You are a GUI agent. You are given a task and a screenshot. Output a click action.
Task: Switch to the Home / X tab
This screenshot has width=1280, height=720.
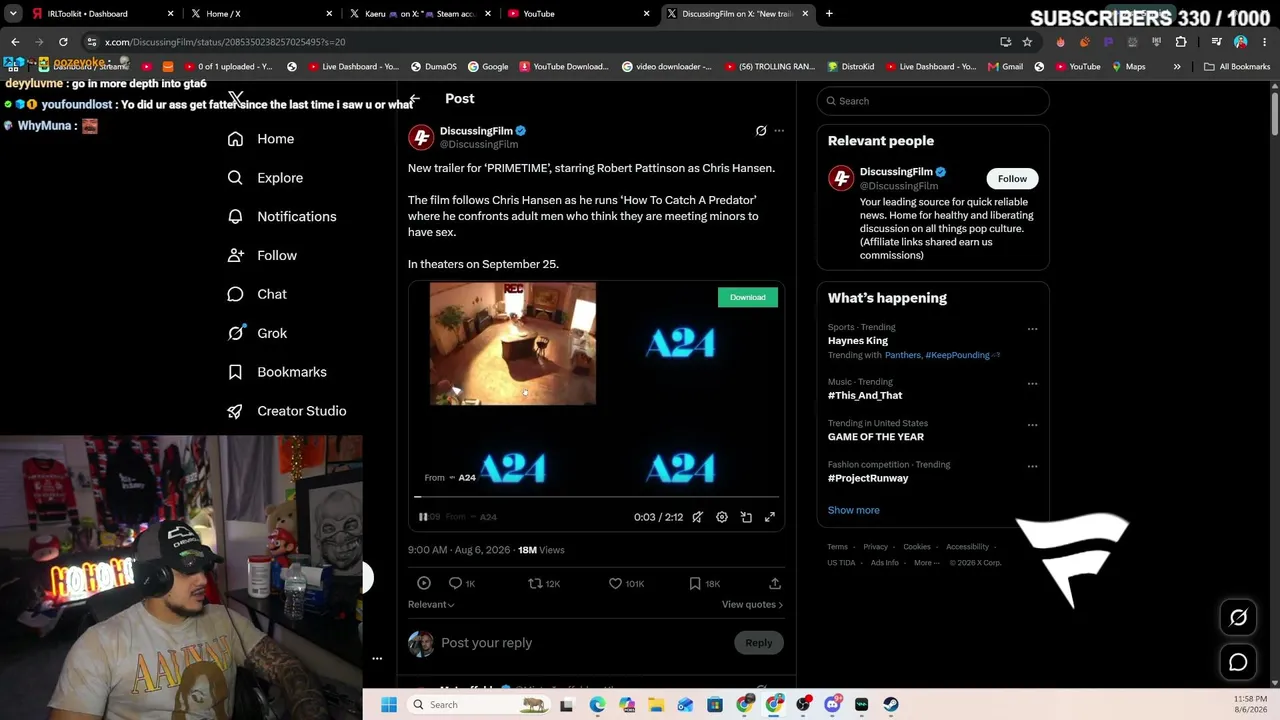[x=260, y=14]
